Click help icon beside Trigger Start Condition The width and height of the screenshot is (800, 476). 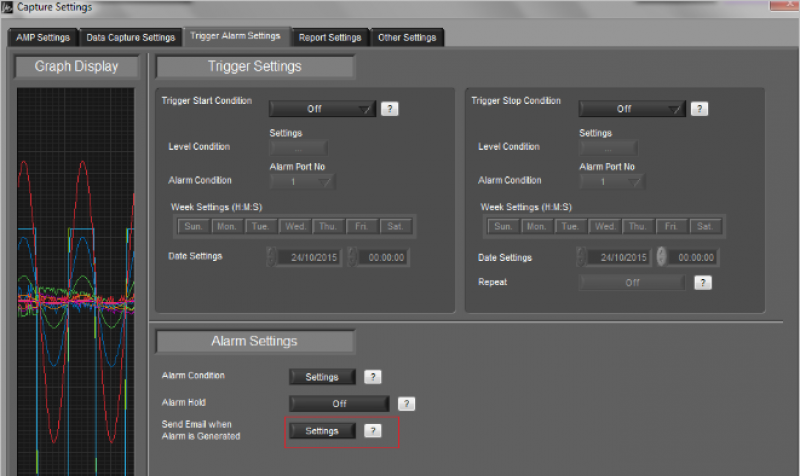(389, 108)
